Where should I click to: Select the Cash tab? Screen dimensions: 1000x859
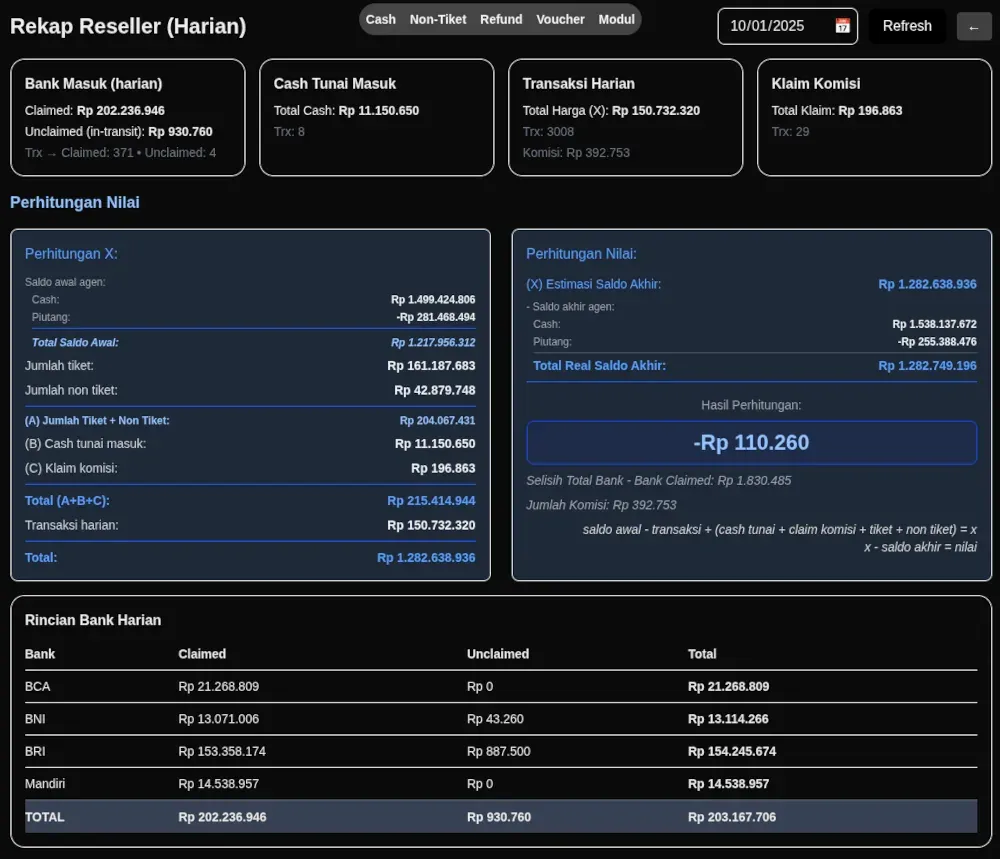(380, 19)
